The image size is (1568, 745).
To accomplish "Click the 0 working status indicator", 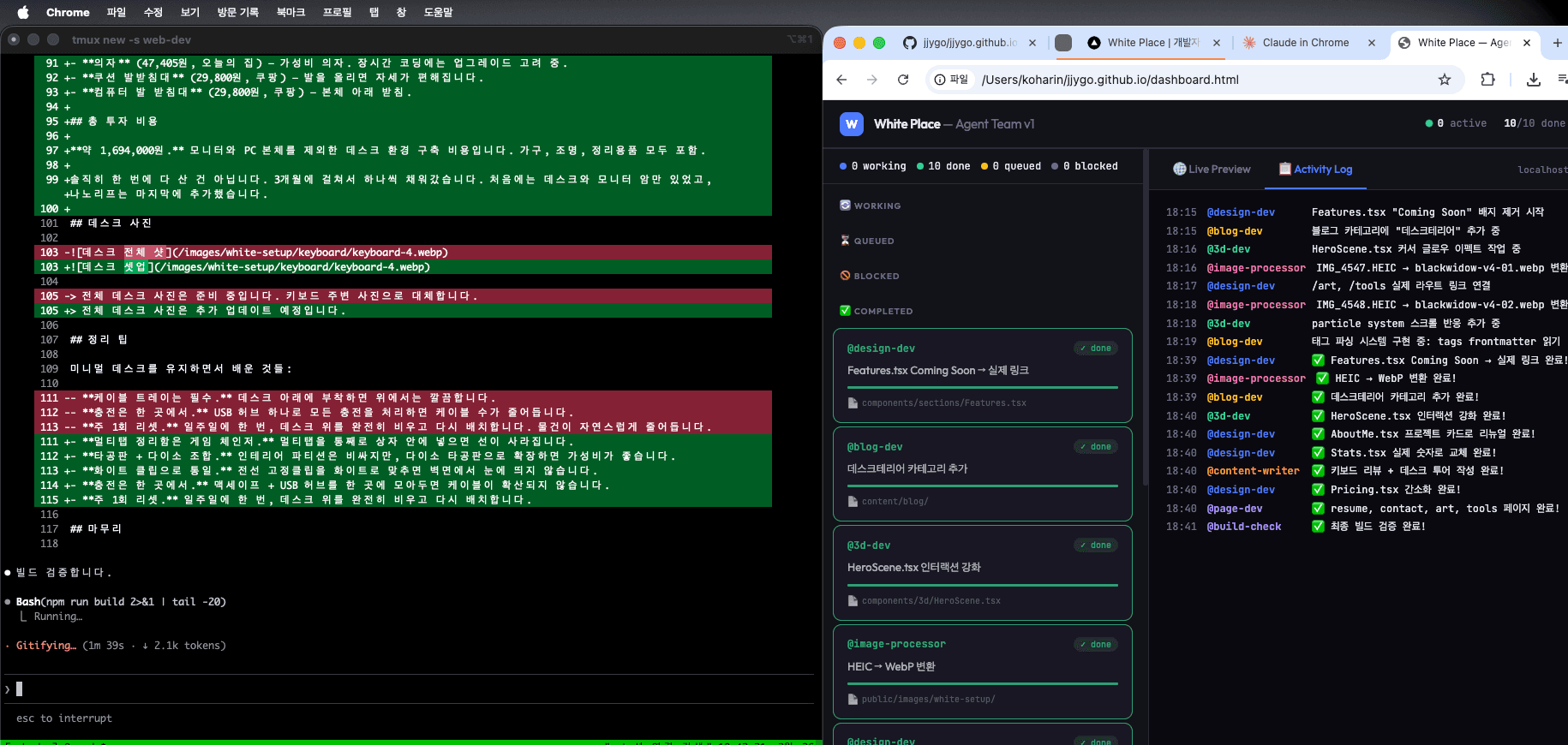I will (x=873, y=166).
